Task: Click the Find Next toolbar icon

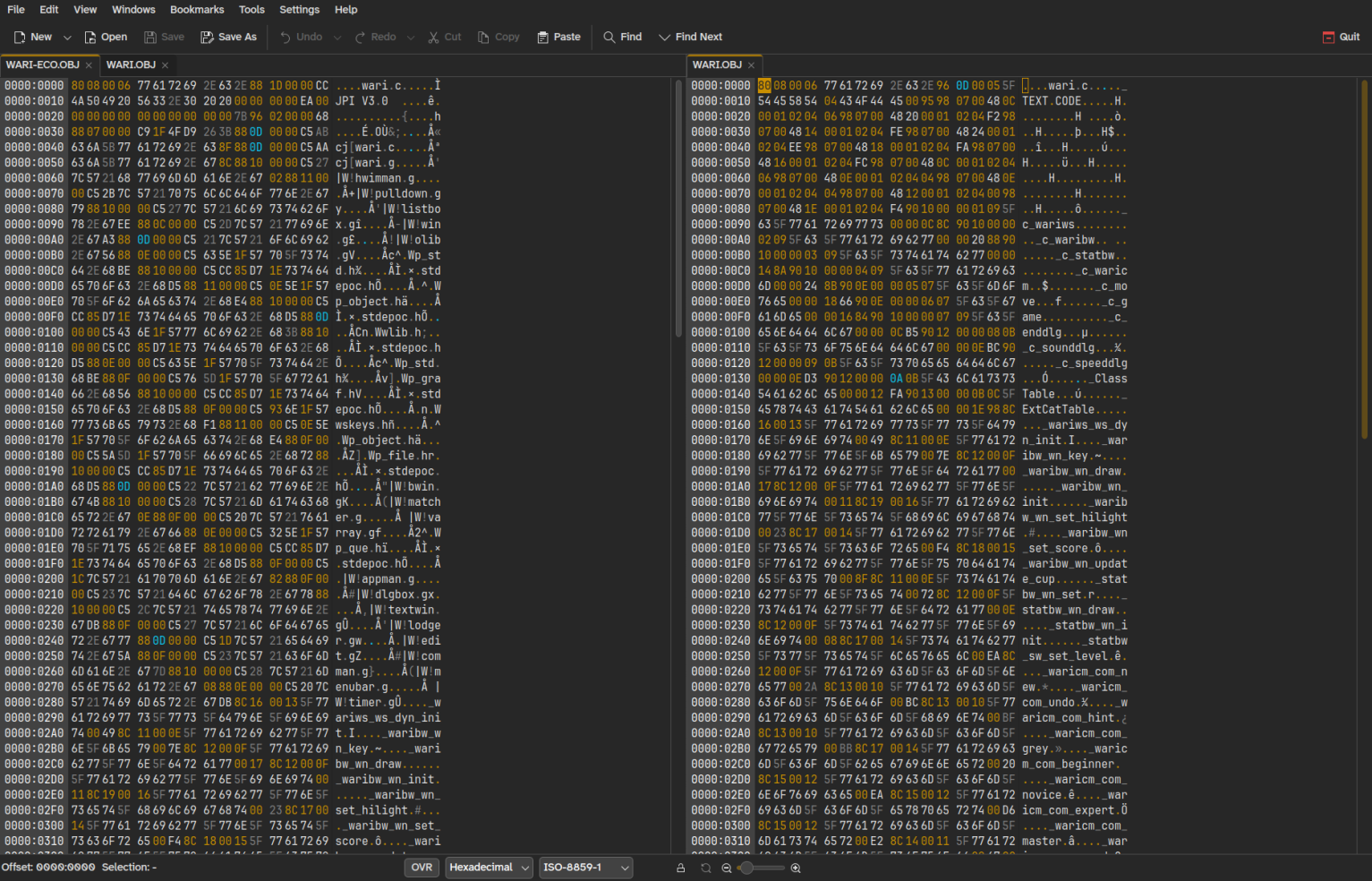Action: click(664, 37)
